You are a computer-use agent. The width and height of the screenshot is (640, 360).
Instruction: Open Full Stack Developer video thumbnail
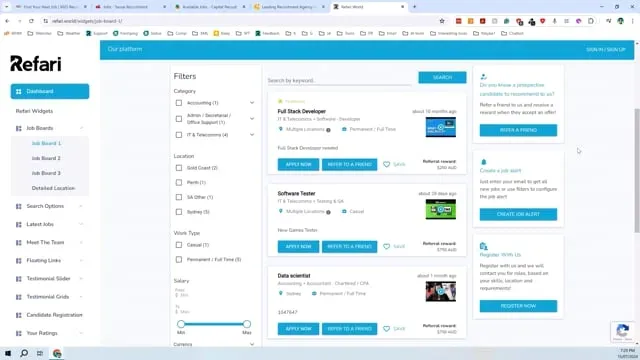click(x=440, y=127)
